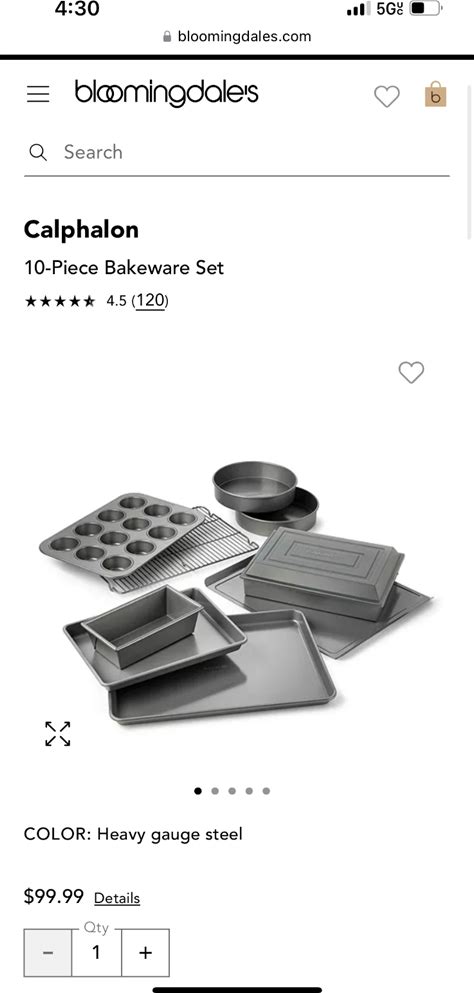Tap the search magnifying glass icon
This screenshot has height=993, width=474.
[x=38, y=152]
